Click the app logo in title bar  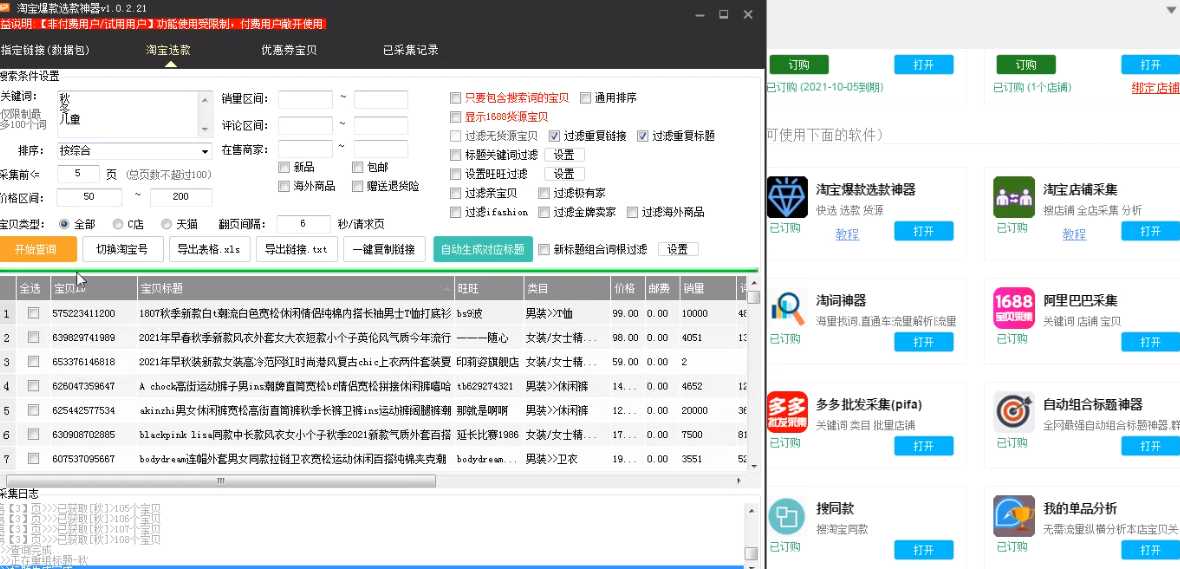[5, 8]
